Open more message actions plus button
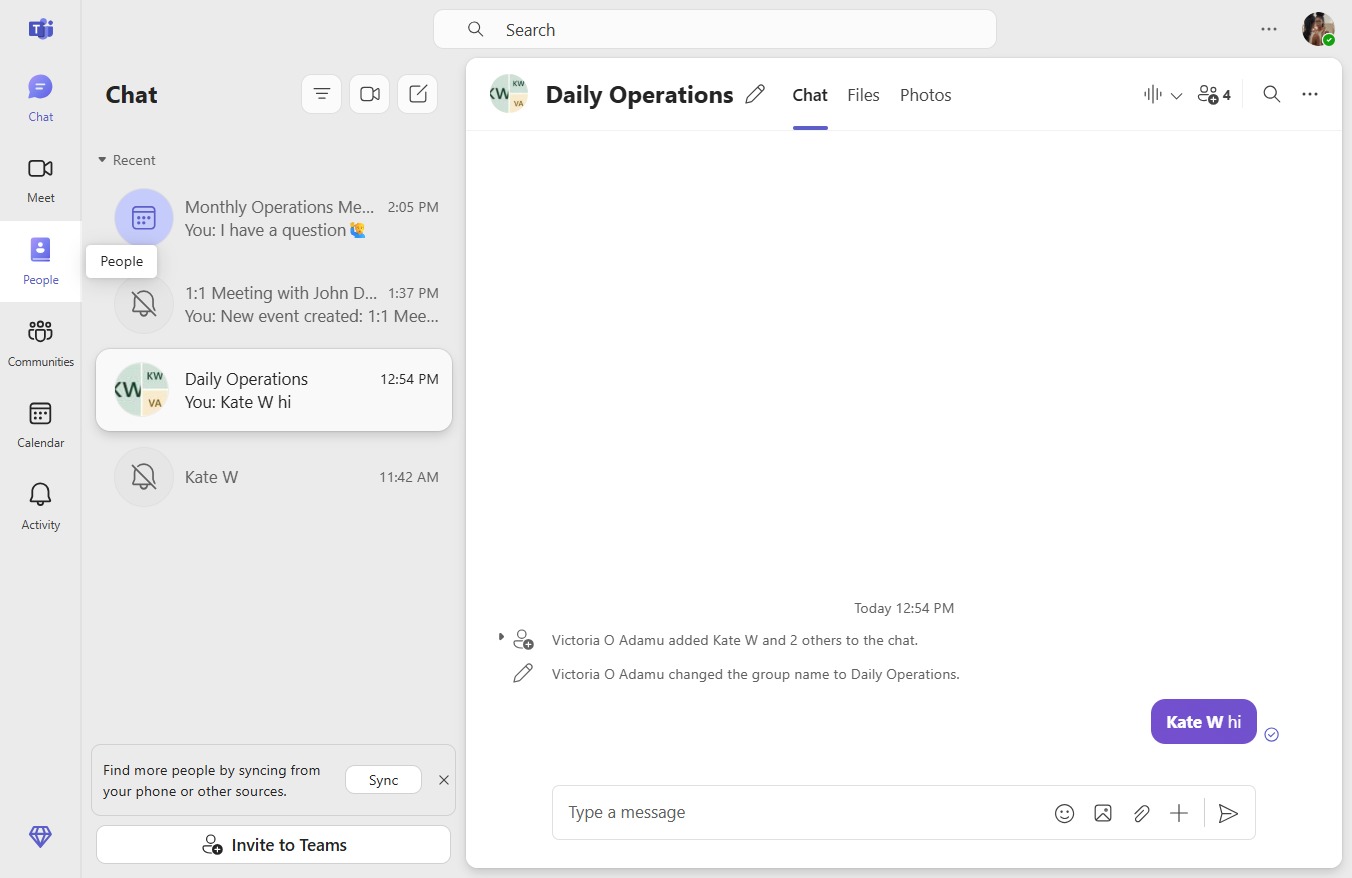 click(x=1179, y=813)
